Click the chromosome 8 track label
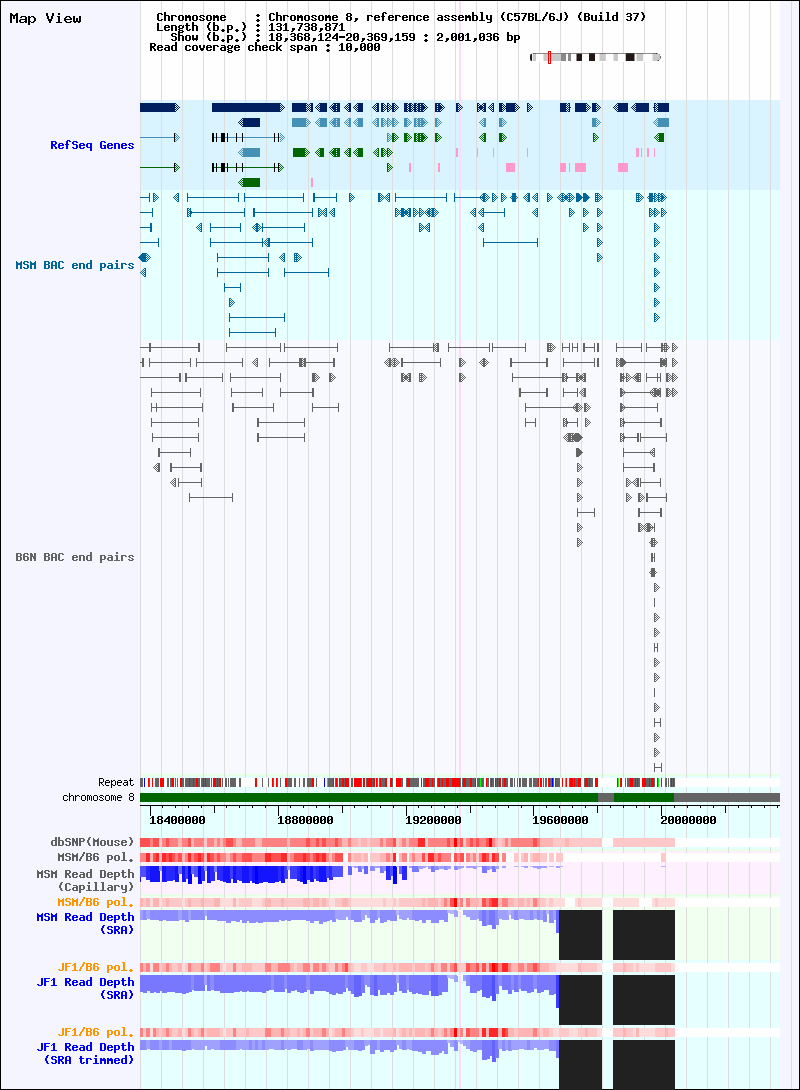The height and width of the screenshot is (1090, 800). tap(98, 797)
